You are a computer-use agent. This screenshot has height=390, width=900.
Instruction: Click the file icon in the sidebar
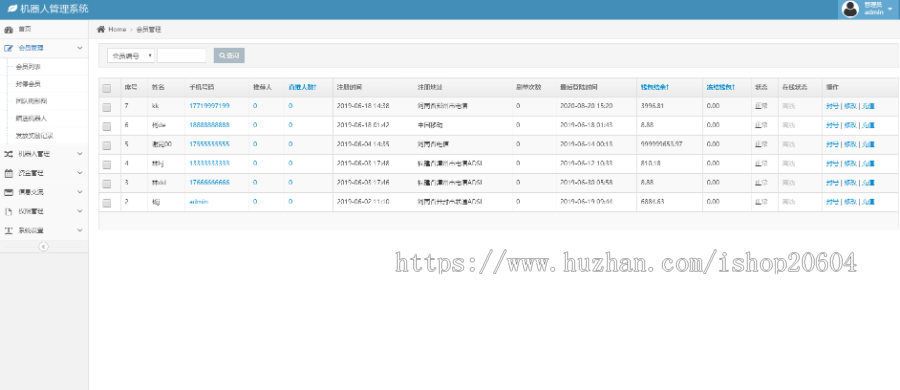9,211
